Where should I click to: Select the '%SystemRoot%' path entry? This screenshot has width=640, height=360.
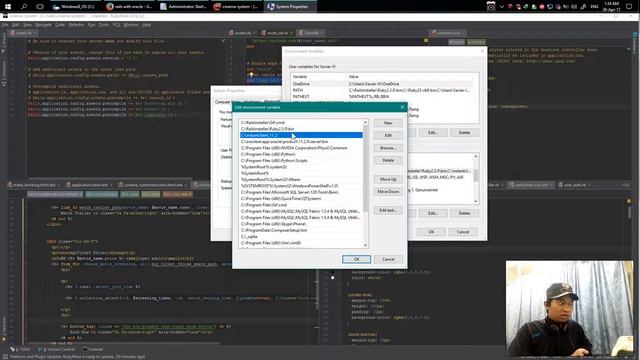[301, 173]
